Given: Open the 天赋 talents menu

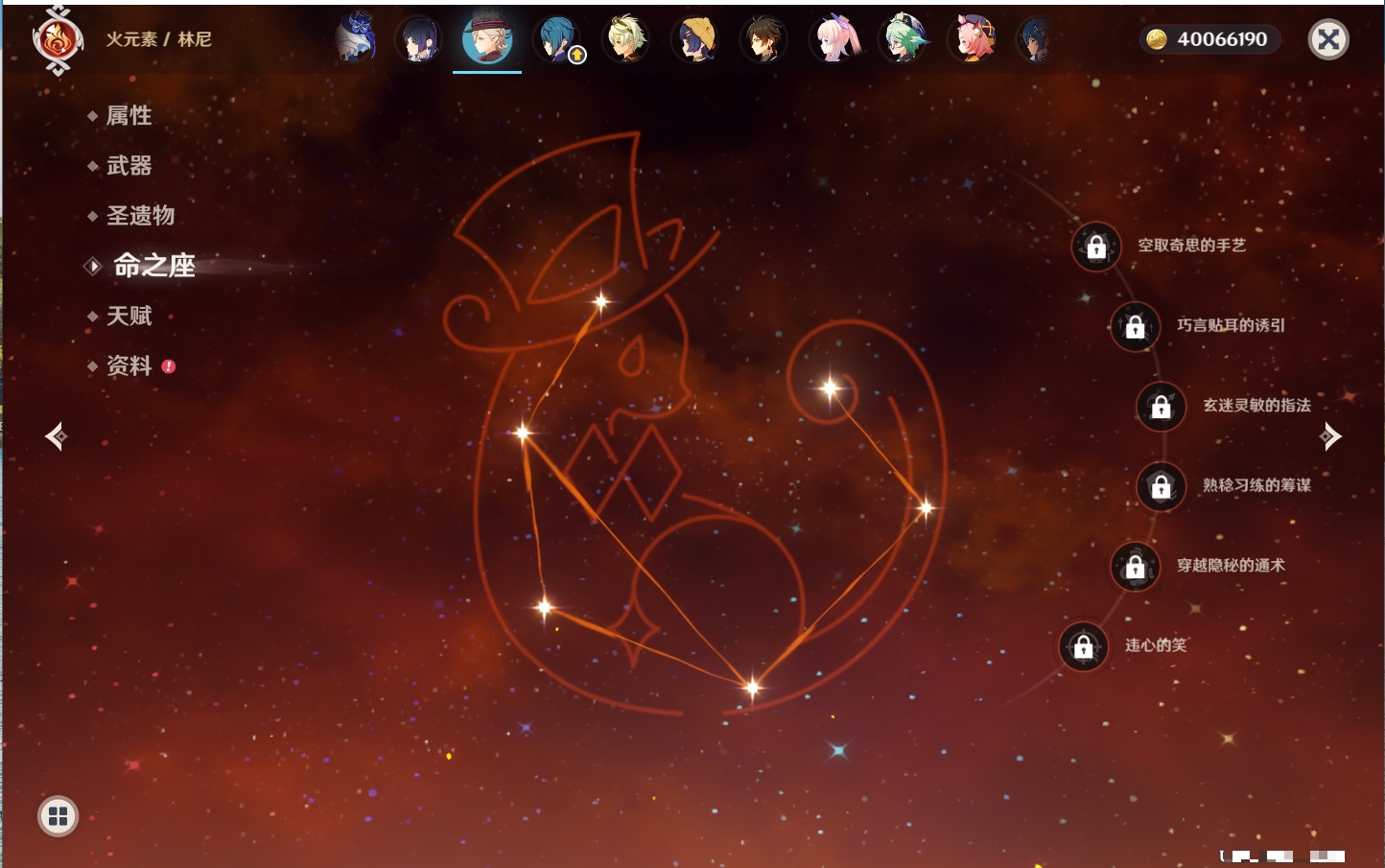Looking at the screenshot, I should 129,316.
